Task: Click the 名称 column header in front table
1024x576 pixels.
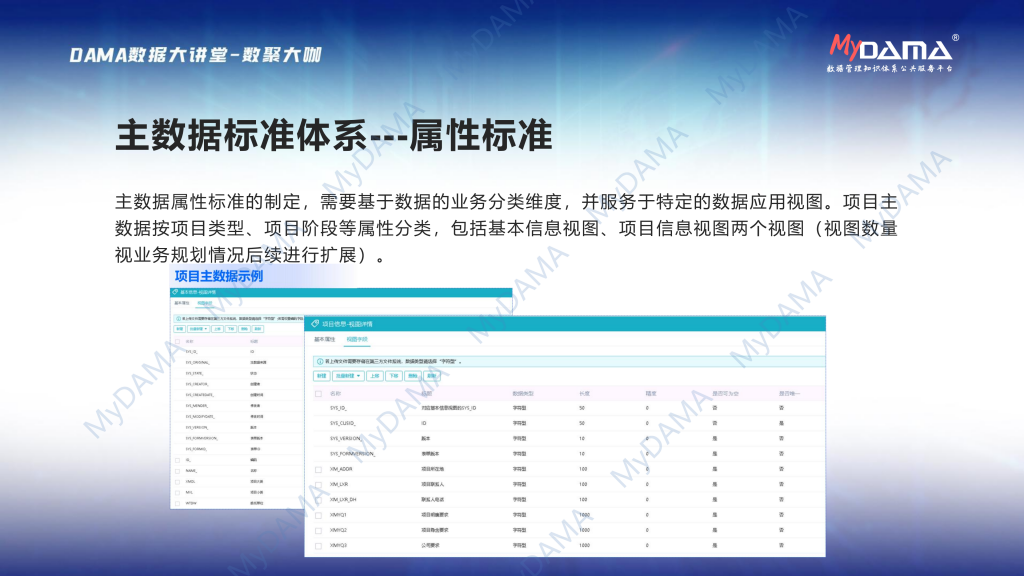Action: 335,393
